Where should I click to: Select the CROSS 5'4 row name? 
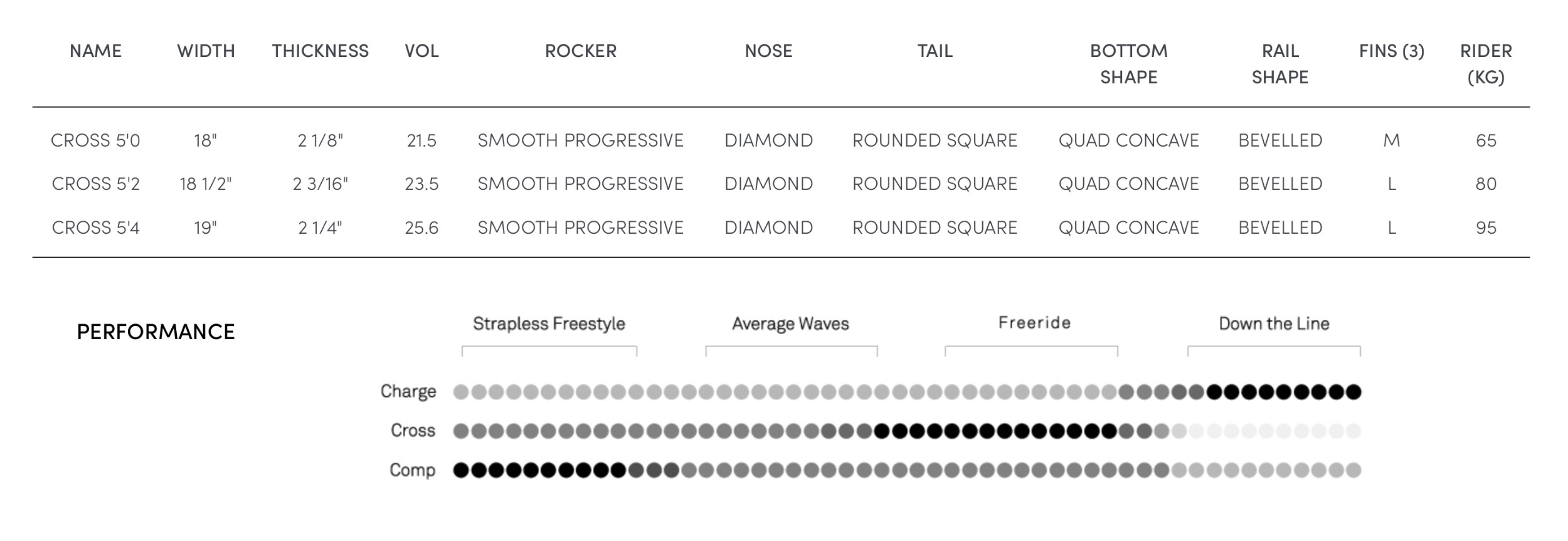(95, 228)
